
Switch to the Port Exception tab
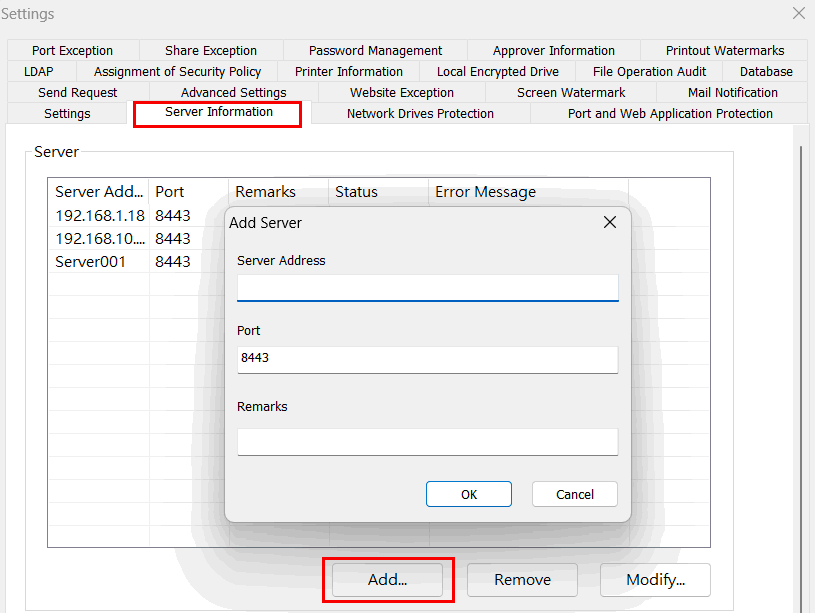point(72,50)
